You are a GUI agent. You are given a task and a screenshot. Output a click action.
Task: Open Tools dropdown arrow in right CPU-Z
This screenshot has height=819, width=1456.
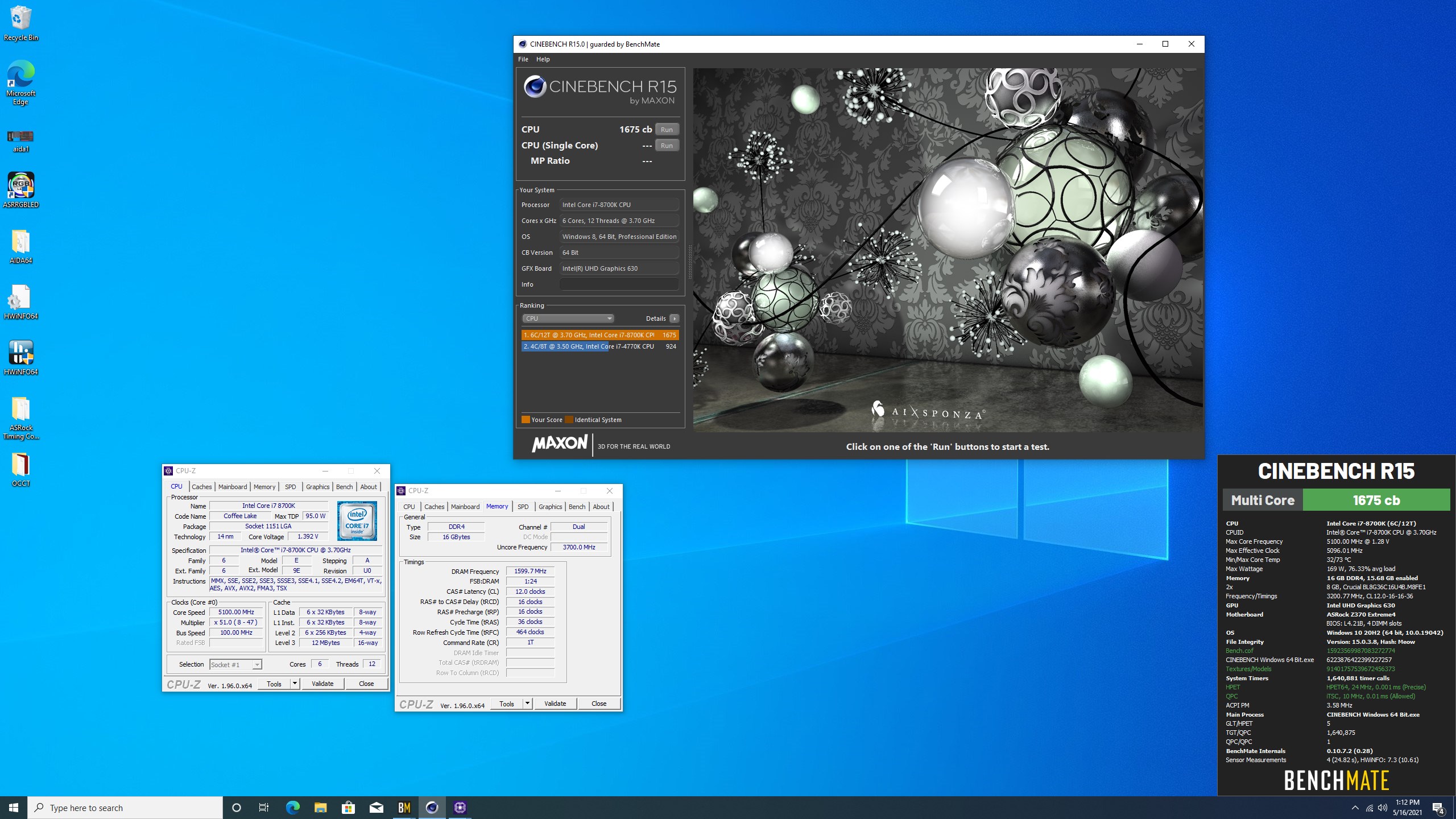coord(527,704)
